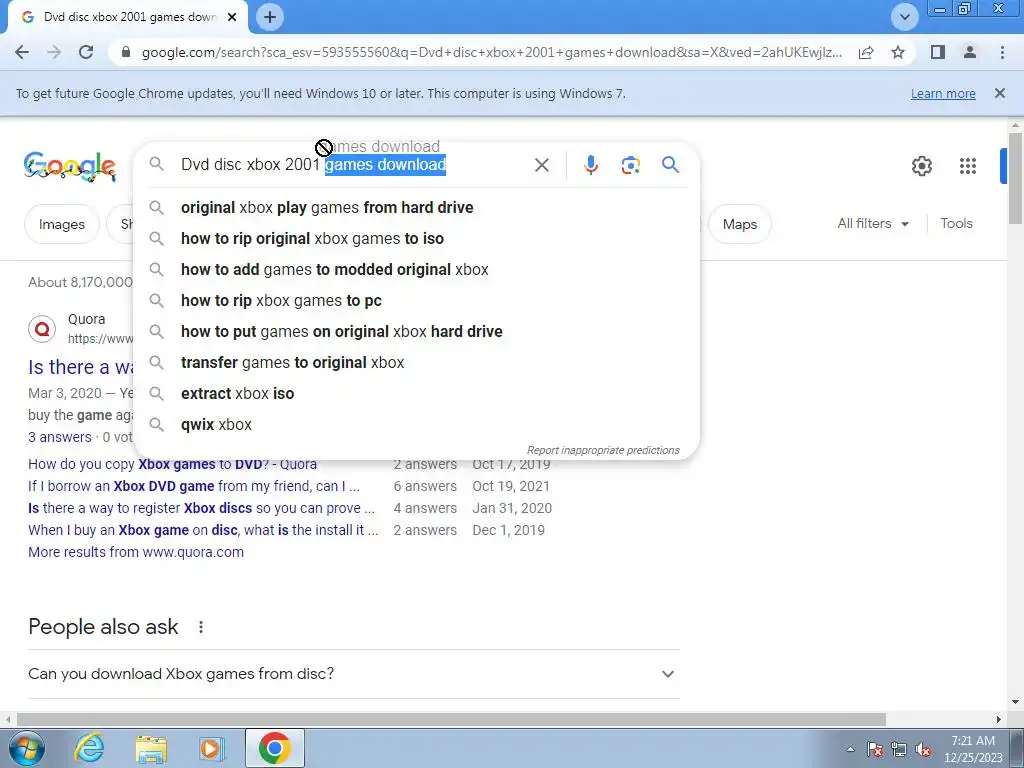This screenshot has width=1024, height=768.
Task: Open the search Tools options
Action: click(956, 223)
